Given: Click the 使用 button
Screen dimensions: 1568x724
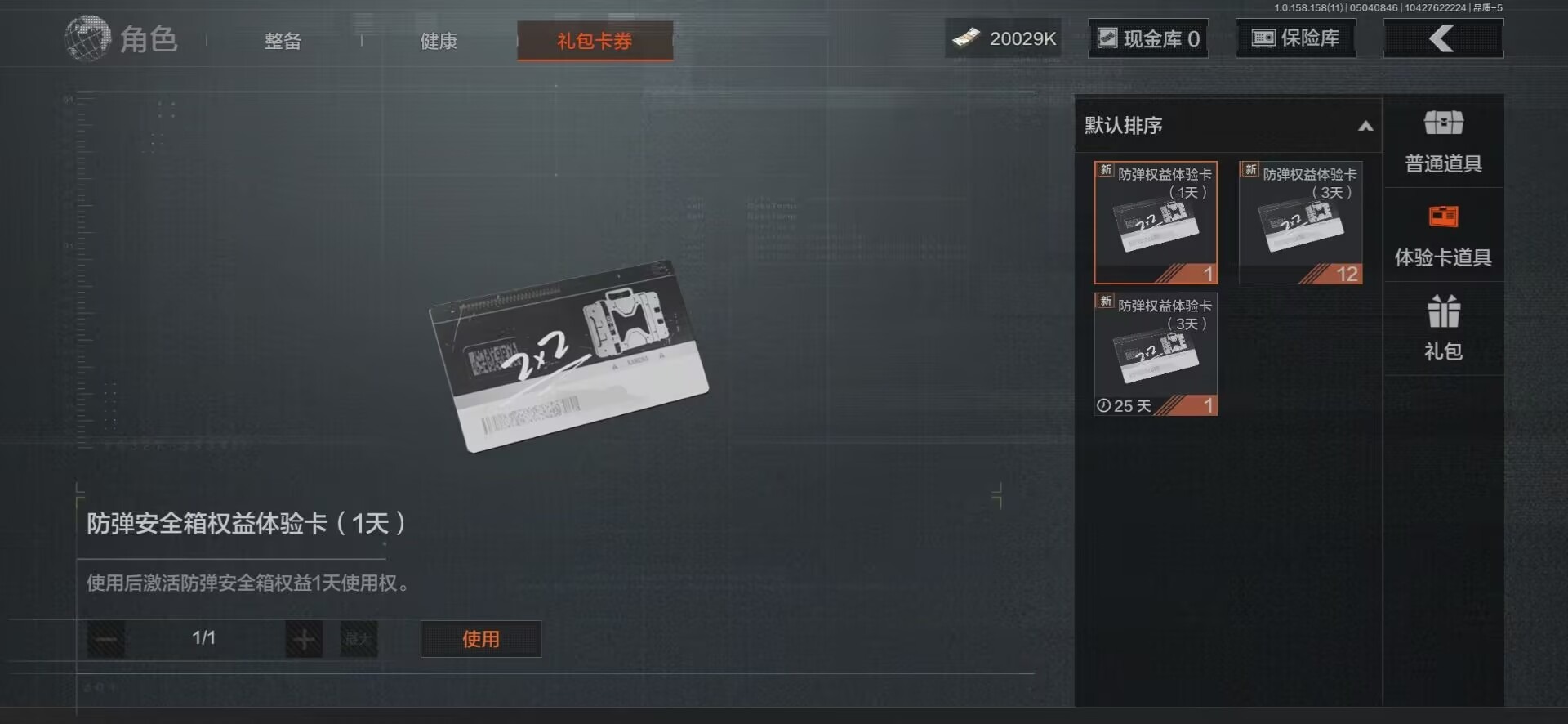Looking at the screenshot, I should [480, 639].
